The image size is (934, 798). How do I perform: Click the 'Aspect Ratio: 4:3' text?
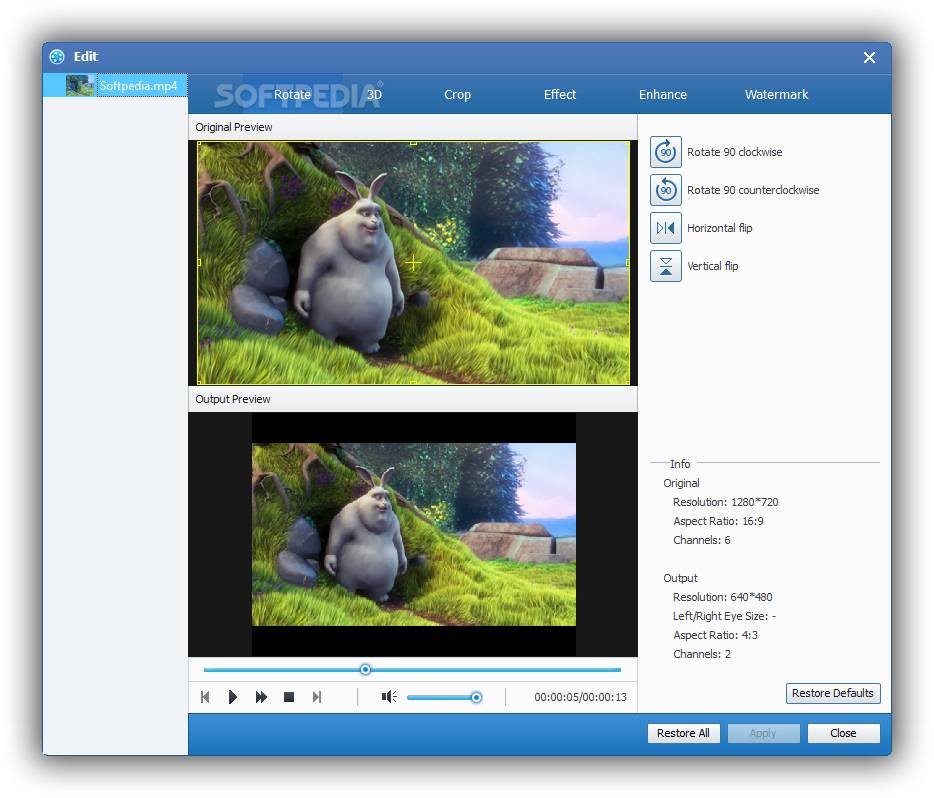[x=715, y=635]
